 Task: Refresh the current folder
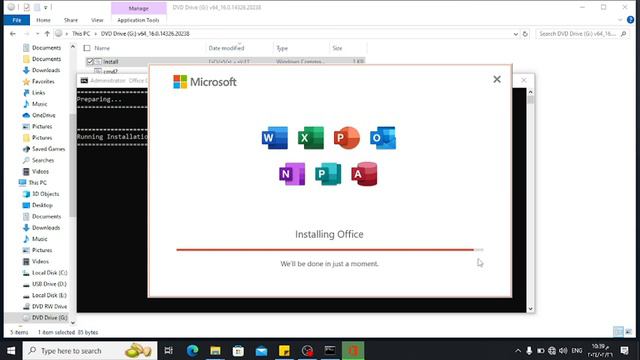click(525, 34)
